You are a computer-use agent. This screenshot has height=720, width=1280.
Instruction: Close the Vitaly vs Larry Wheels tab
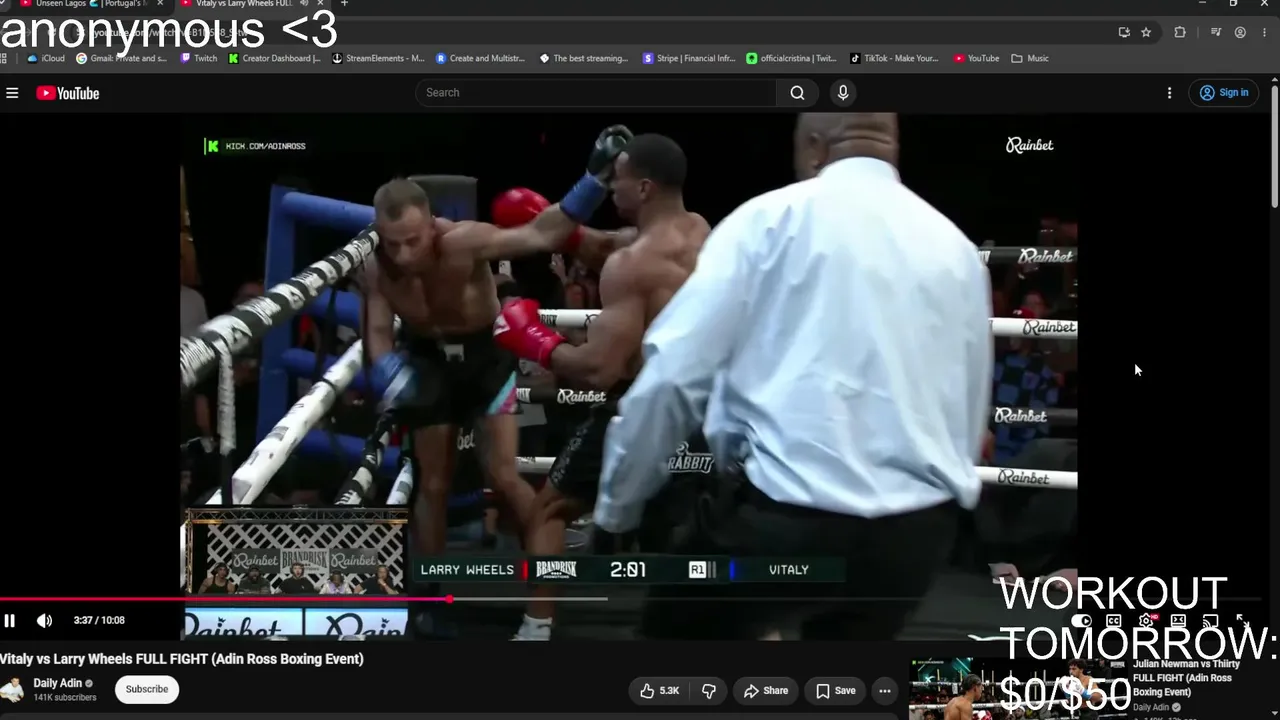[320, 4]
